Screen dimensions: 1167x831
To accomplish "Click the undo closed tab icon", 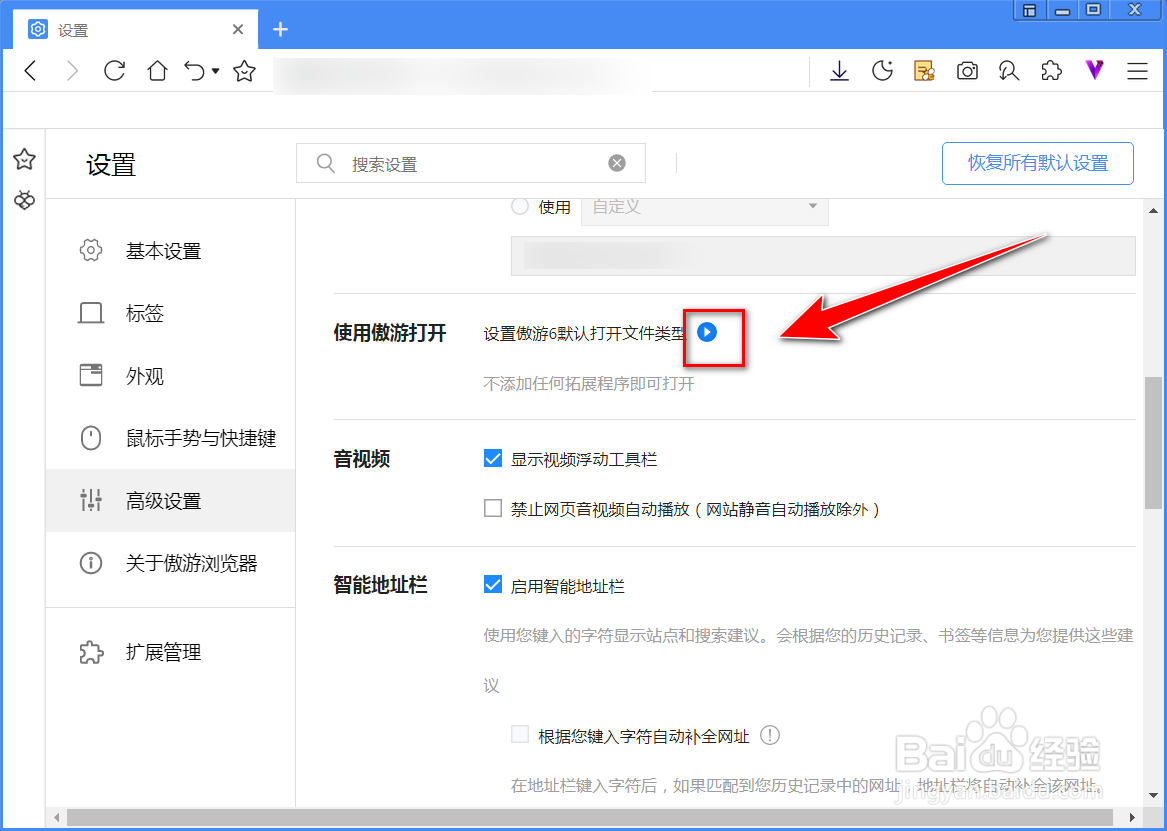I will [195, 71].
